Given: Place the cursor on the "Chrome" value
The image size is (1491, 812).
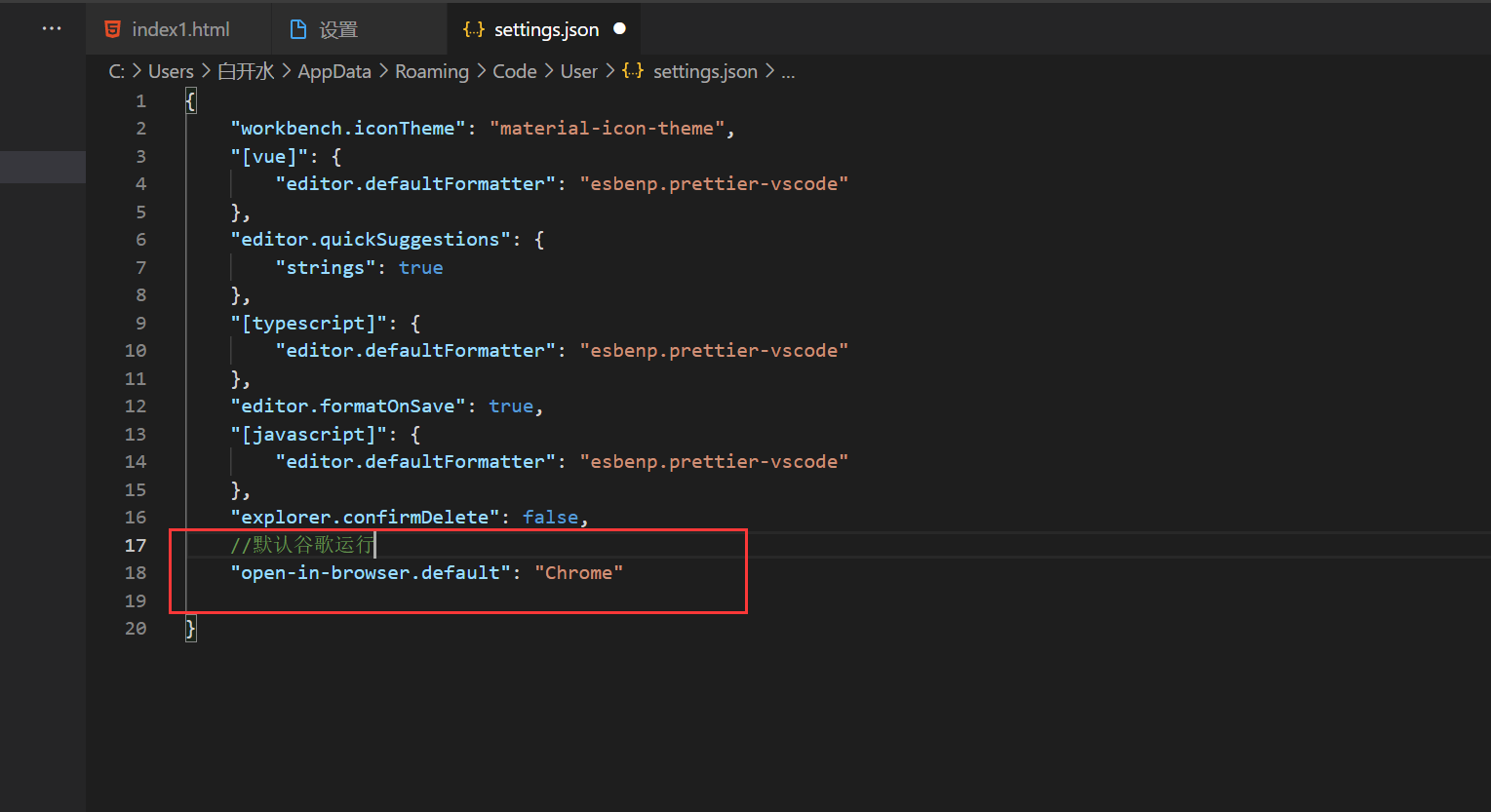Looking at the screenshot, I should point(579,572).
